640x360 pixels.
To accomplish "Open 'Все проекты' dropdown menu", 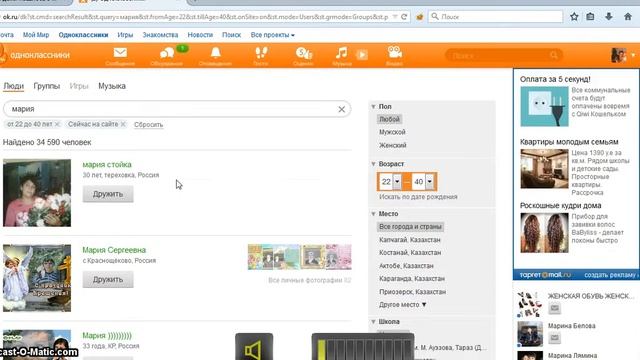I will click(273, 35).
